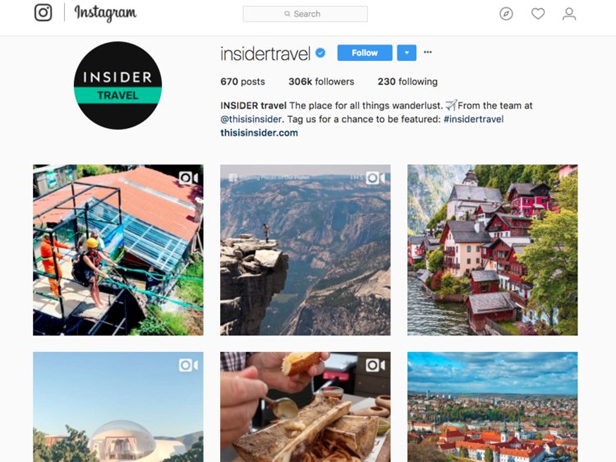
Task: Click the blue verified badge beside insidertravel
Action: pyautogui.click(x=320, y=53)
